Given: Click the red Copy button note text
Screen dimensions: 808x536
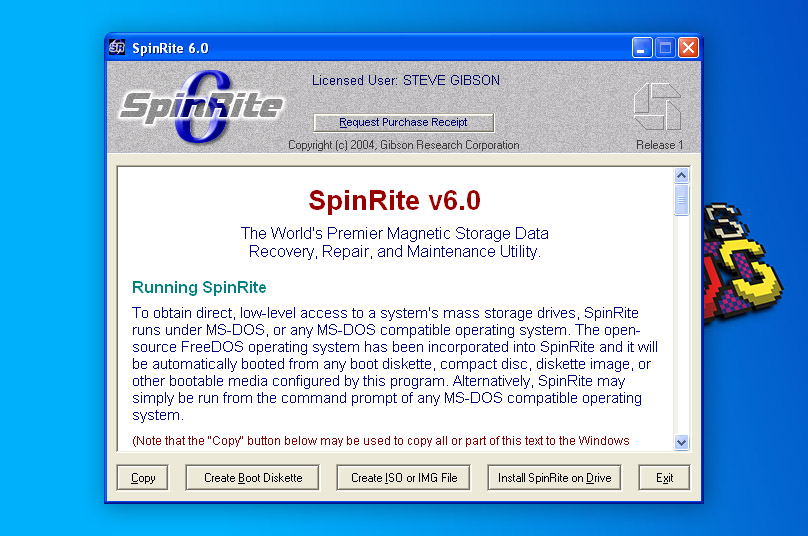Looking at the screenshot, I should [x=381, y=441].
